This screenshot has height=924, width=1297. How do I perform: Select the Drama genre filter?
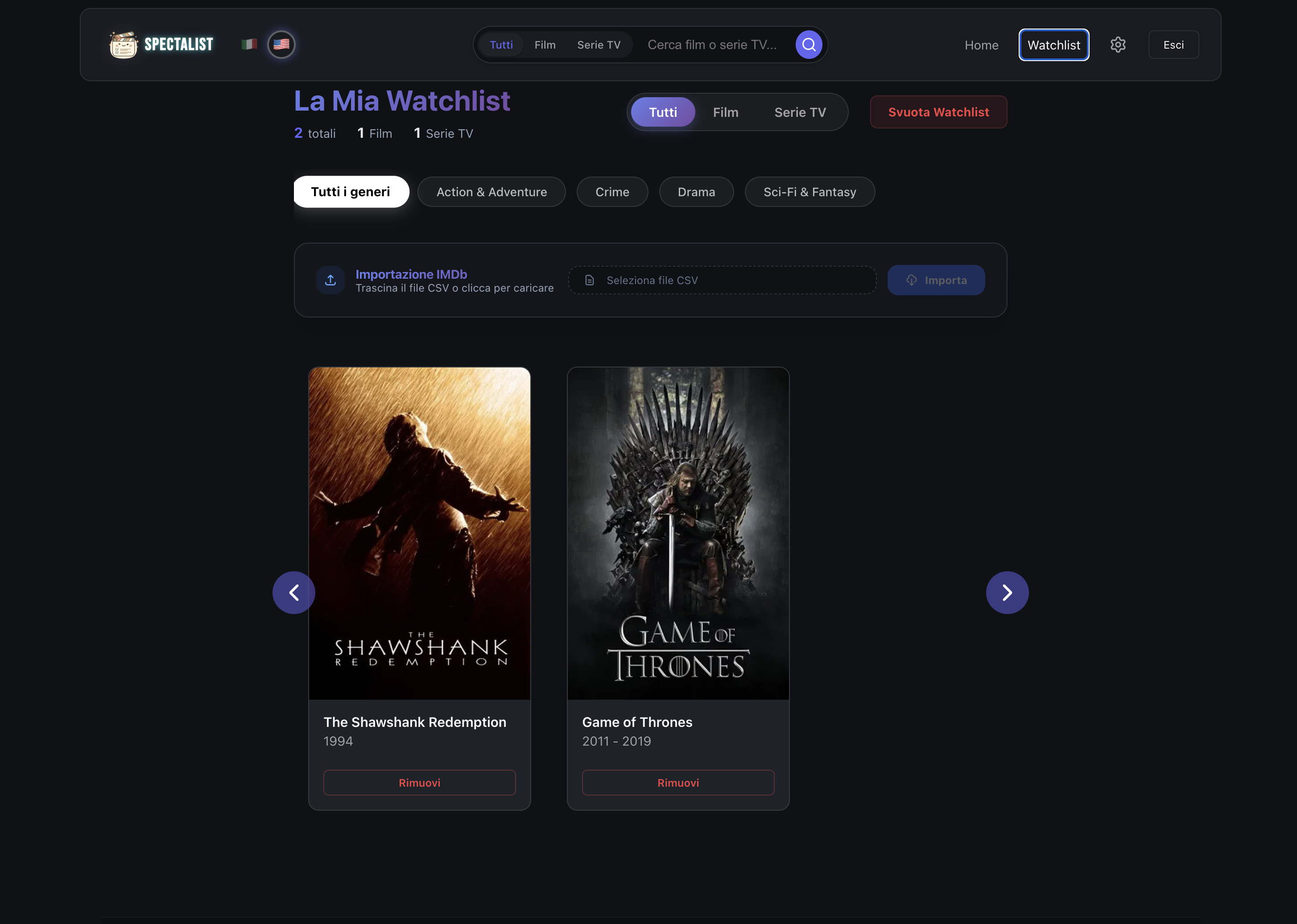(x=696, y=192)
